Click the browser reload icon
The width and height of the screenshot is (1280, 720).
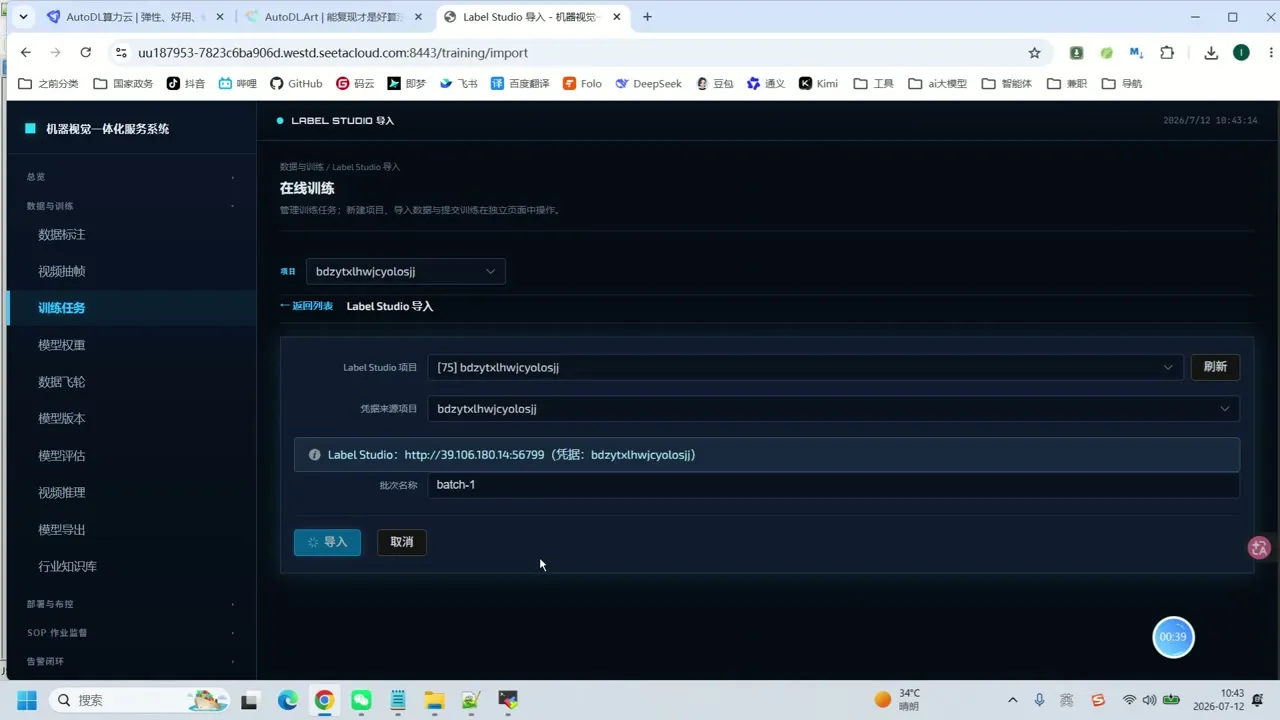(86, 53)
